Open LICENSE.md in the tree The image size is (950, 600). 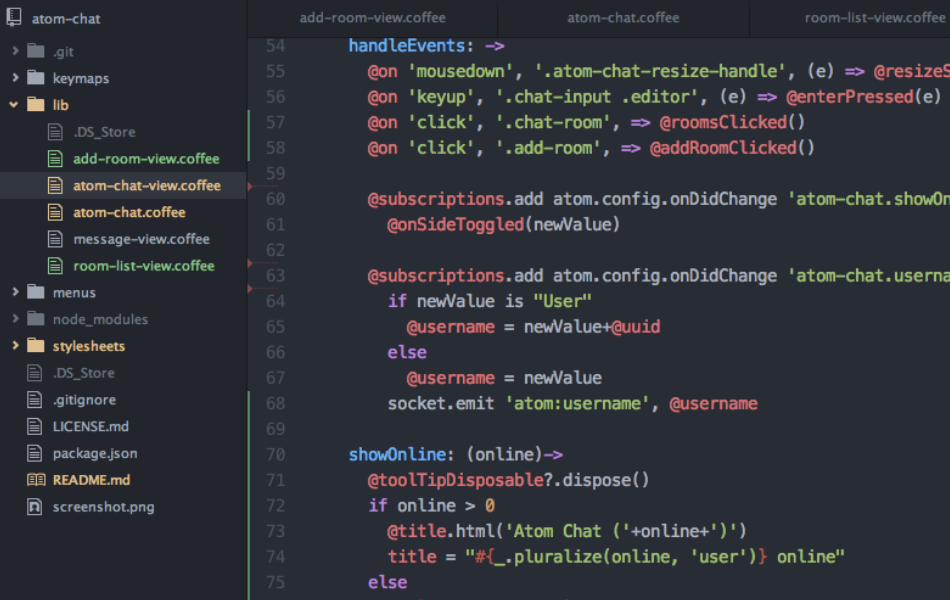(x=90, y=426)
